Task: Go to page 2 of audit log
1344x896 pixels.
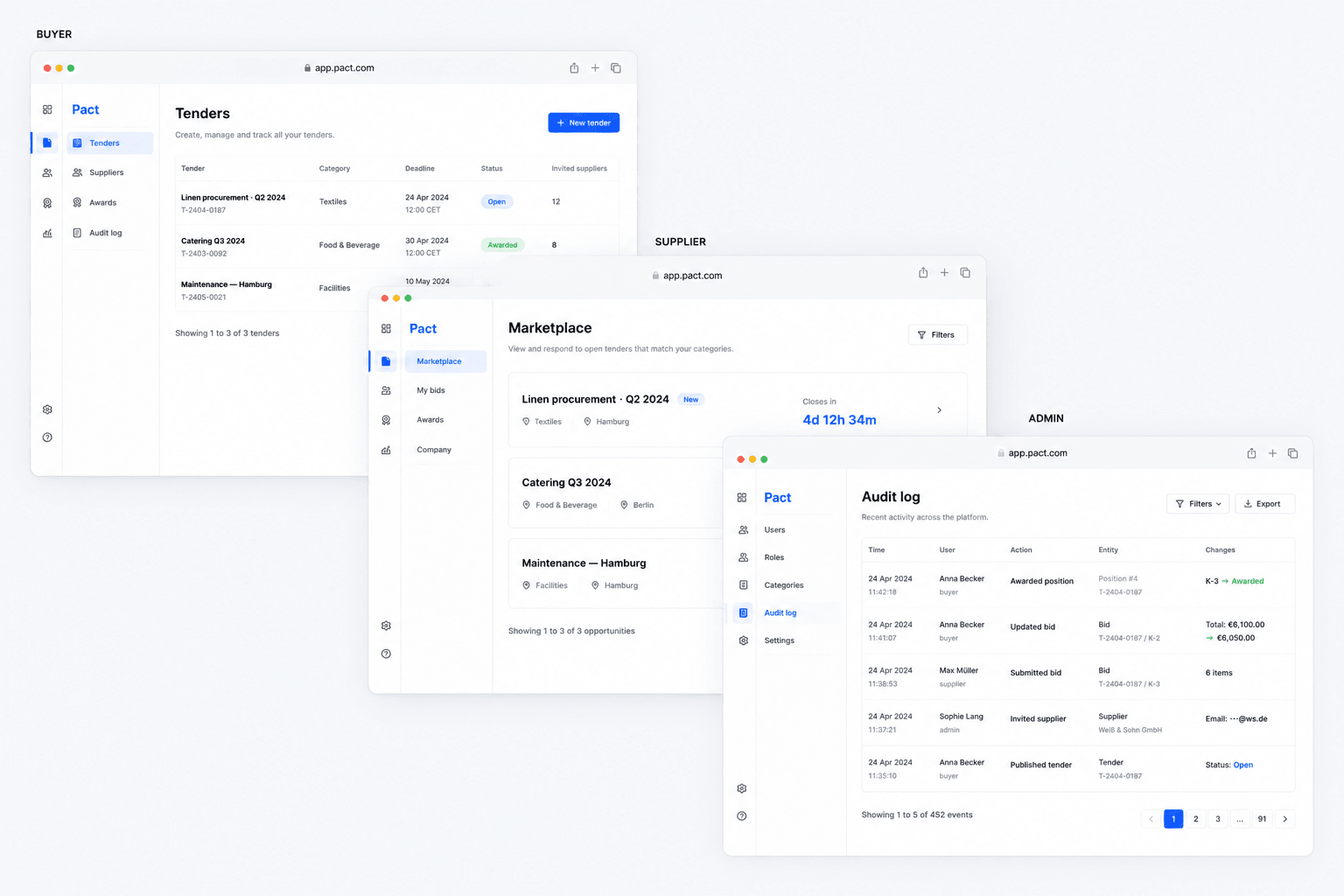Action: pos(1195,819)
